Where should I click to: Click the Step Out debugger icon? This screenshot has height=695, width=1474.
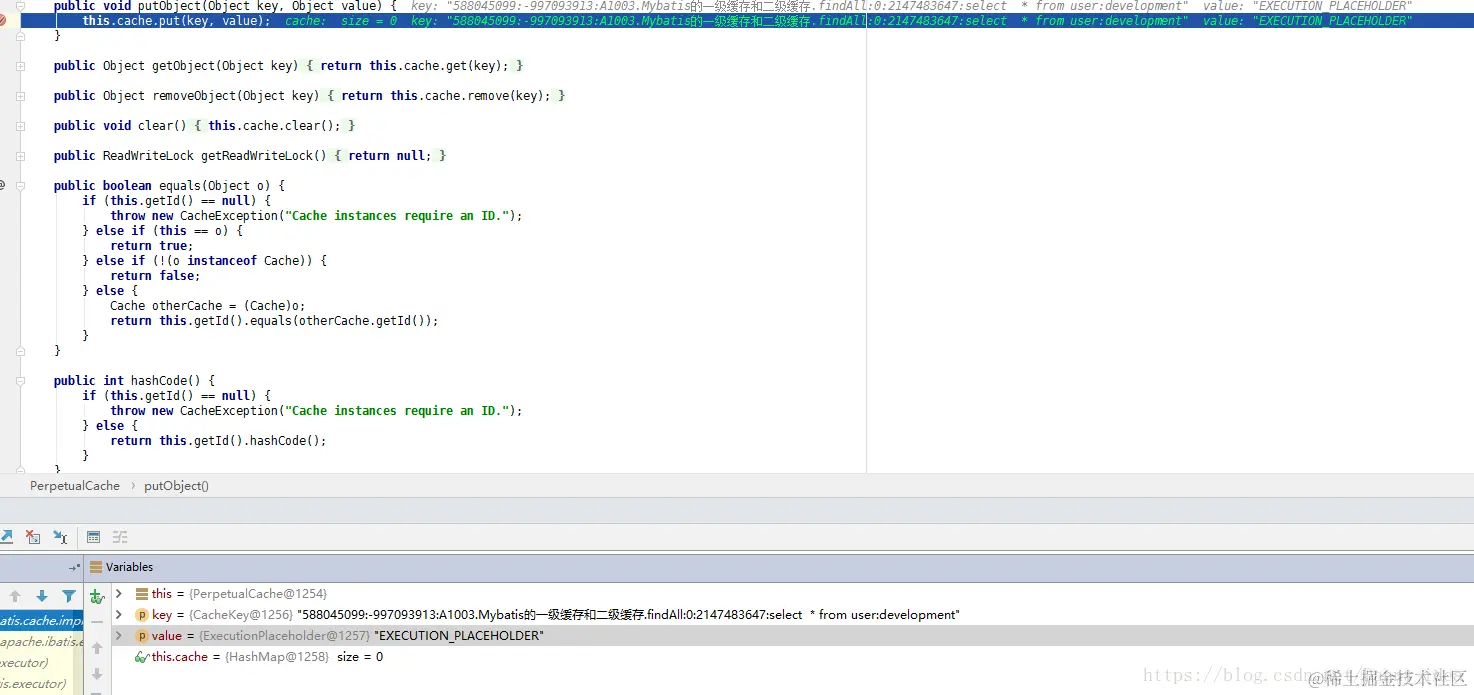coord(5,537)
